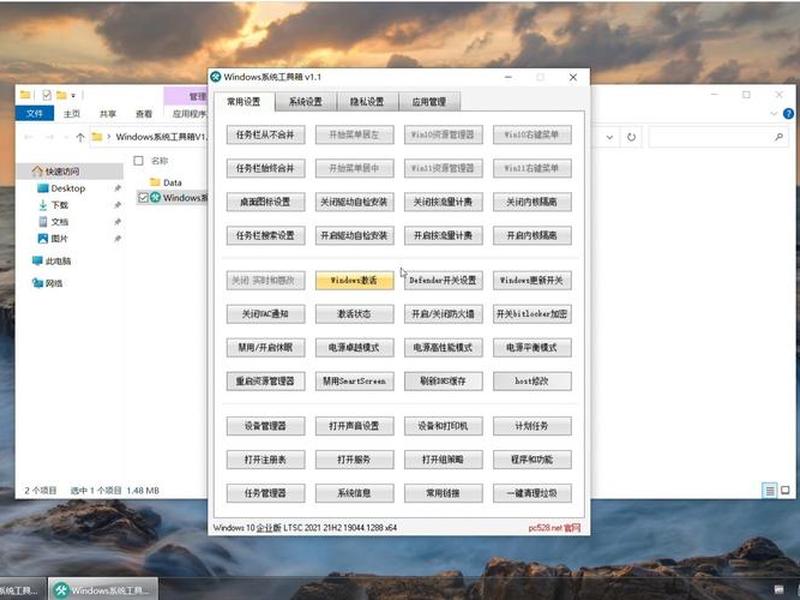Refresh the Explorer address bar location
Screen dimensions: 800x600
coord(631,137)
